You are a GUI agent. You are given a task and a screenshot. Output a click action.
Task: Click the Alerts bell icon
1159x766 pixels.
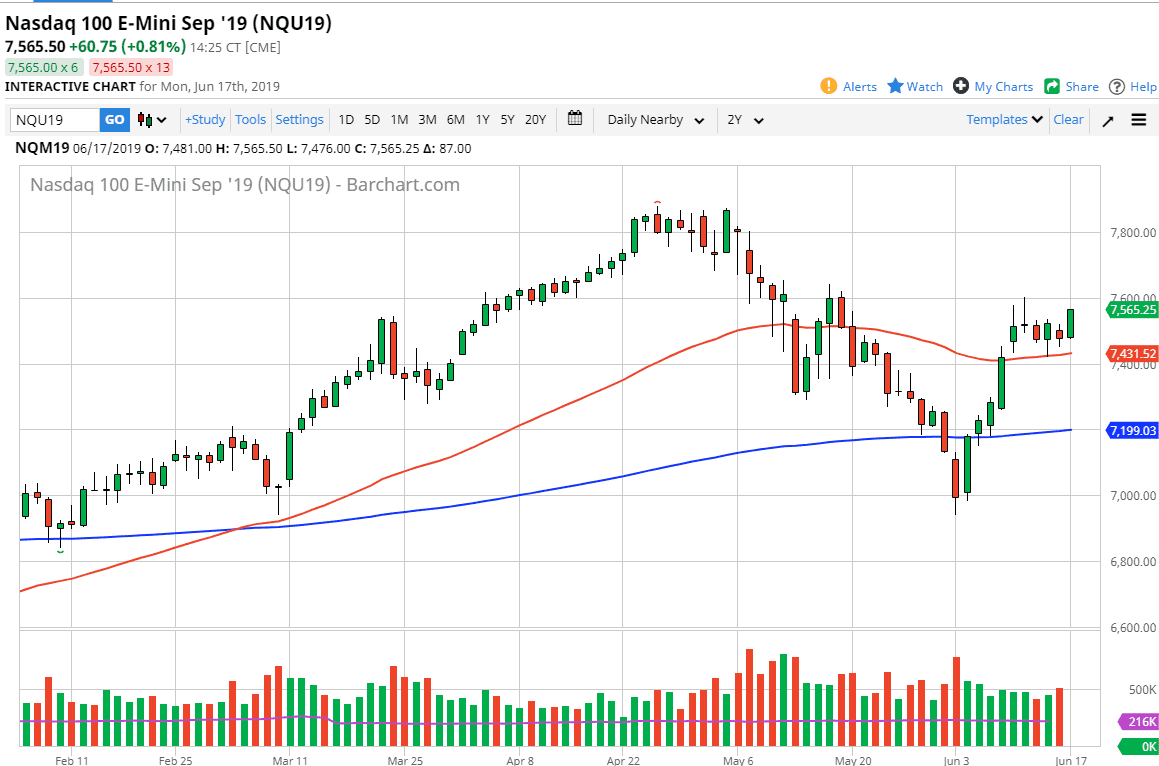(x=828, y=87)
